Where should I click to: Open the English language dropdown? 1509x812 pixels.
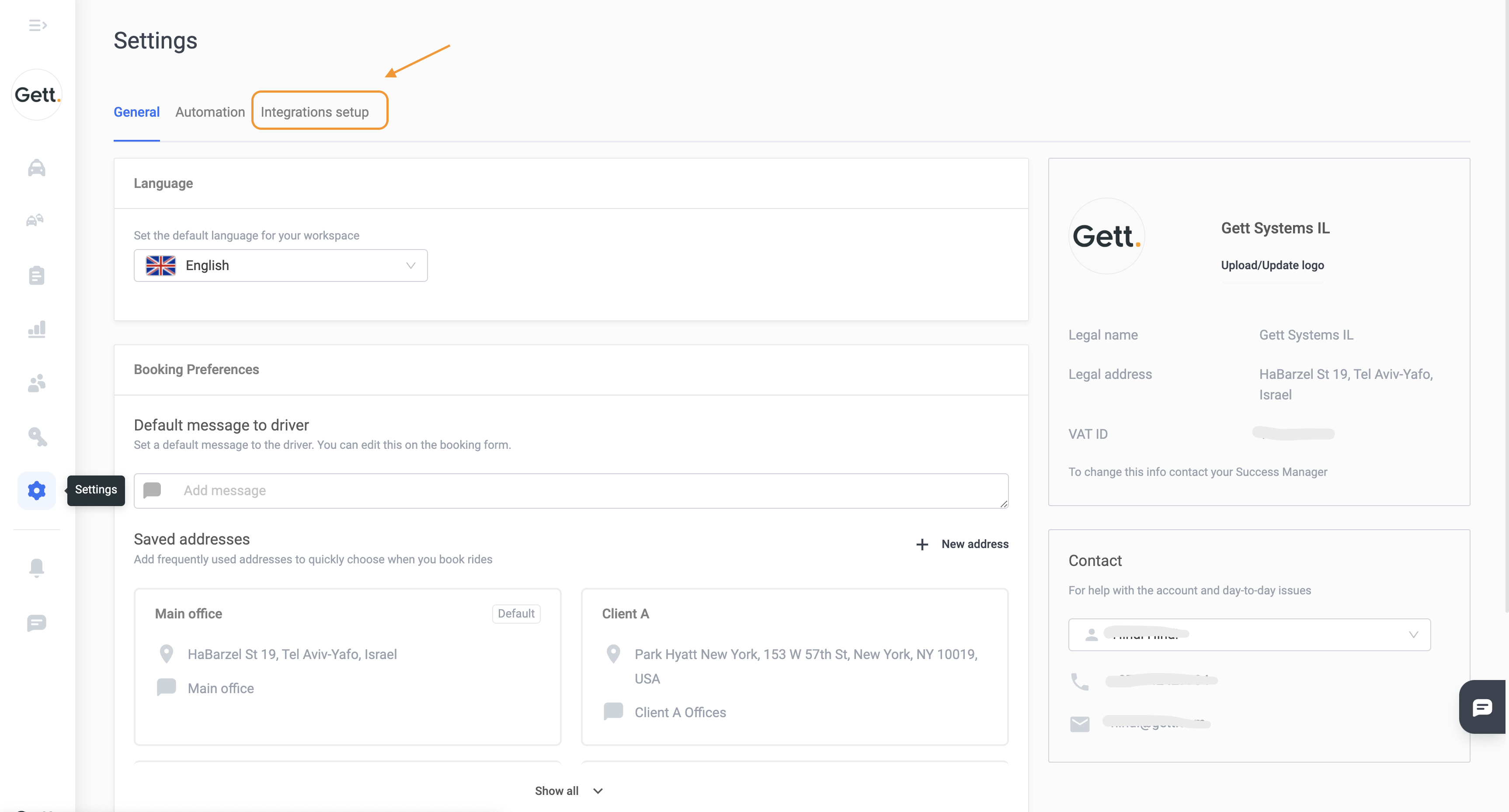click(281, 266)
